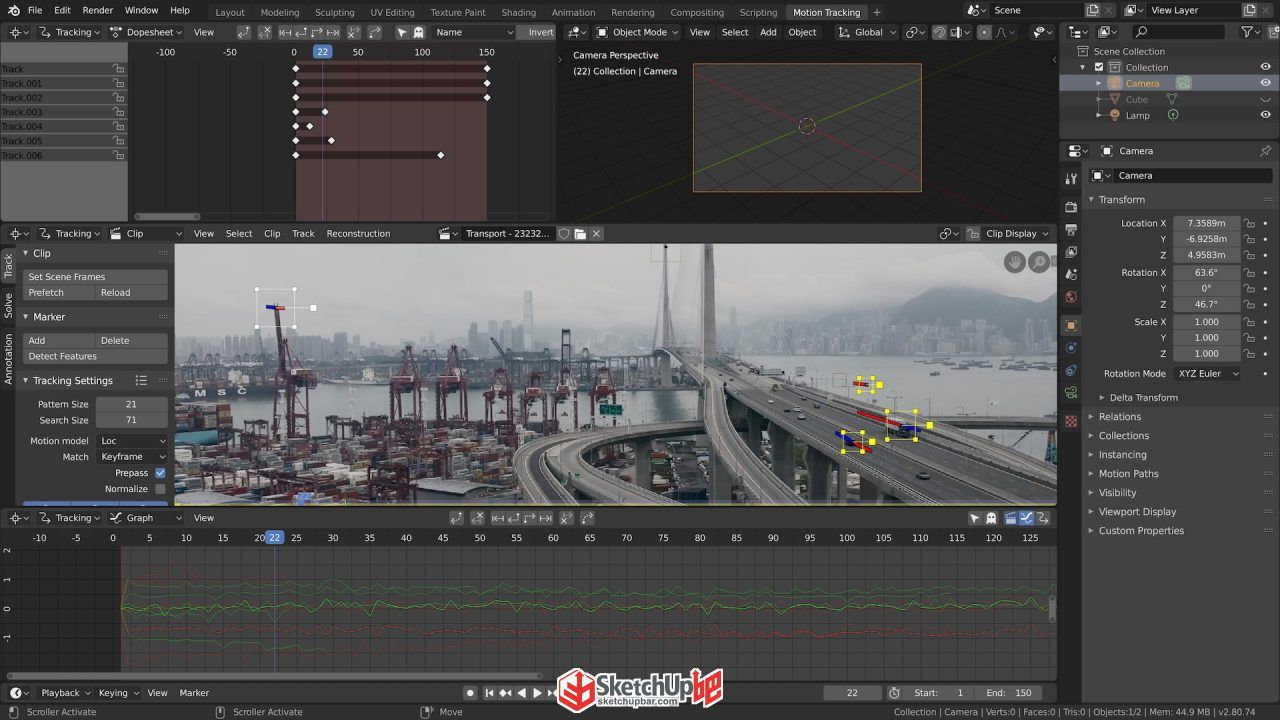Click the Set Scene Frames button
1280x720 pixels.
pos(95,277)
